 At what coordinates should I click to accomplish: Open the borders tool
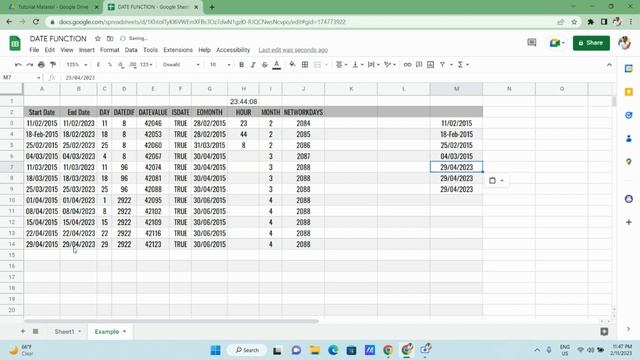[x=304, y=64]
